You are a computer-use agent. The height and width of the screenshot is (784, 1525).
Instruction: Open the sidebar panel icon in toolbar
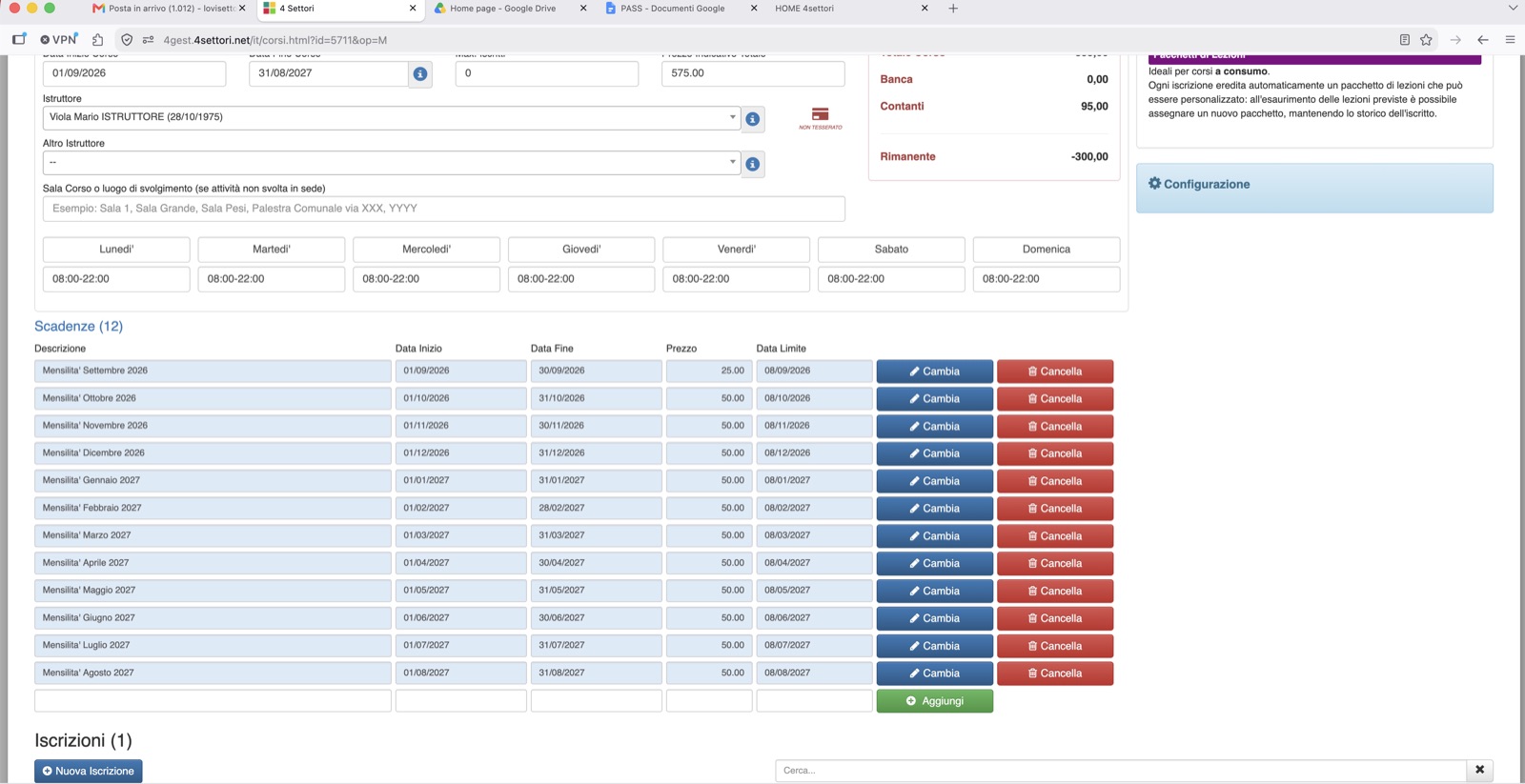pos(19,39)
